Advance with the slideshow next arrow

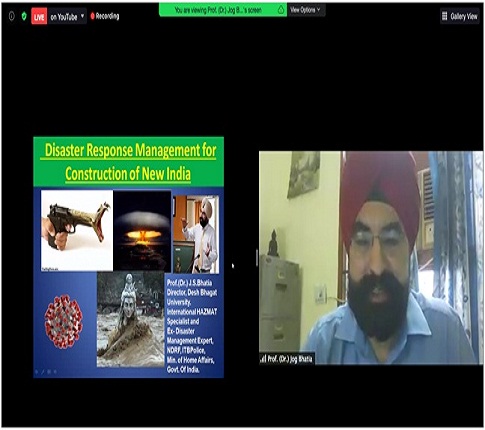55,372
